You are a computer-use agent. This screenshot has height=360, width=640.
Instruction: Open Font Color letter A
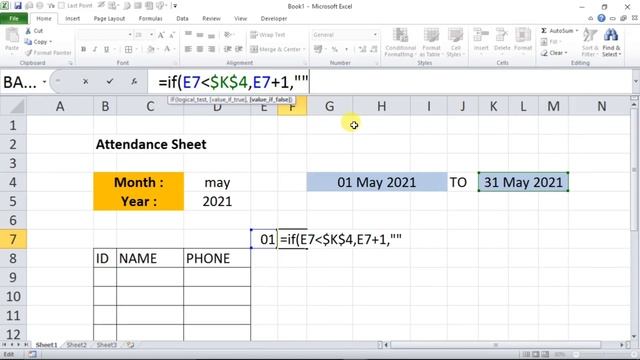pos(167,49)
